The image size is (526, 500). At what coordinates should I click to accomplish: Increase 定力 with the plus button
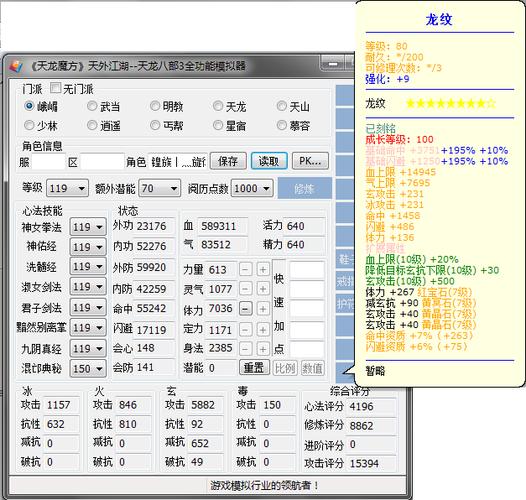click(263, 330)
